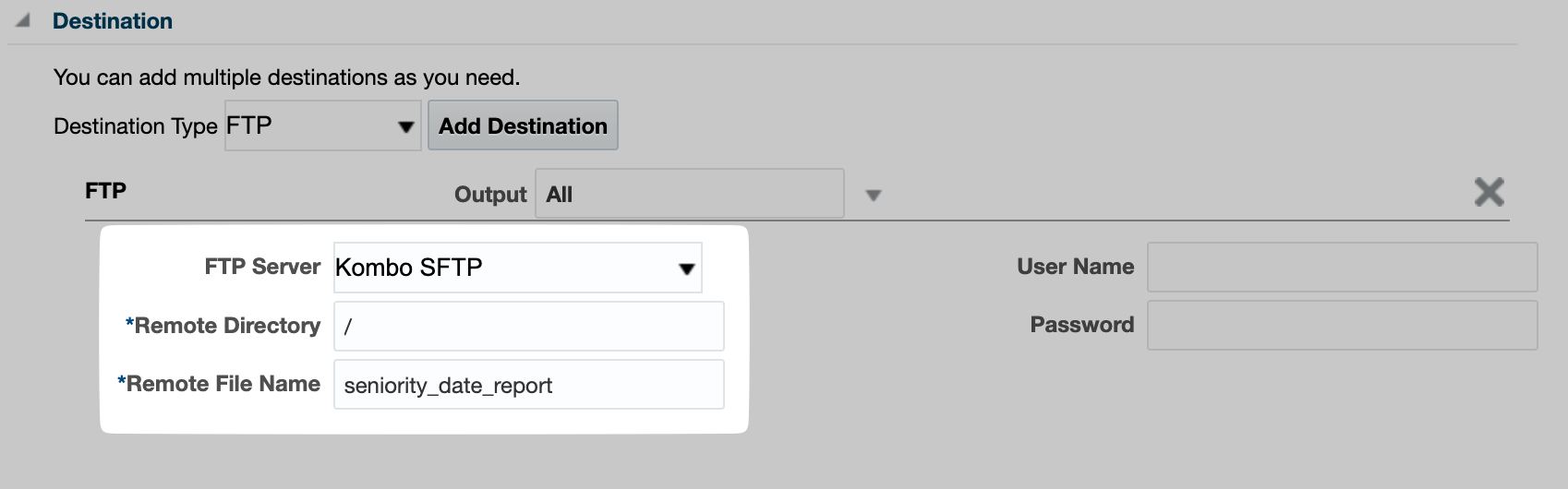The image size is (1568, 489).
Task: Click the User Name label
Action: click(x=1076, y=267)
